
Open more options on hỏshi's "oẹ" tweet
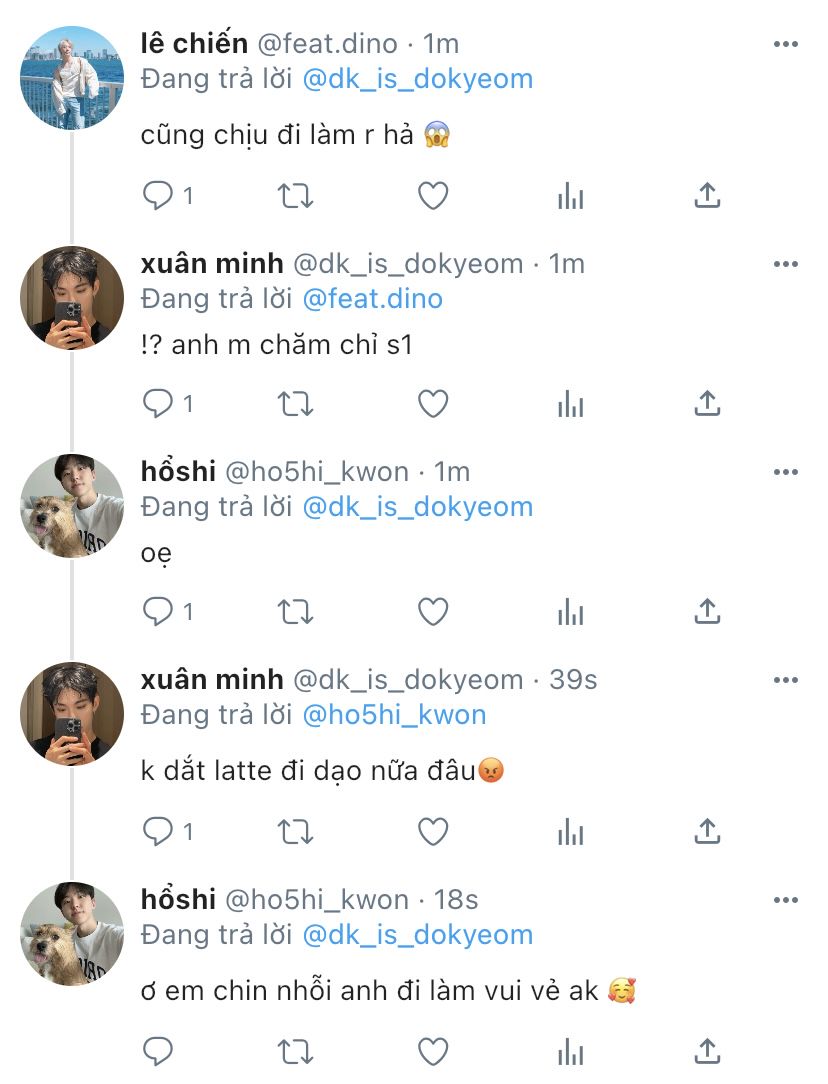786,472
